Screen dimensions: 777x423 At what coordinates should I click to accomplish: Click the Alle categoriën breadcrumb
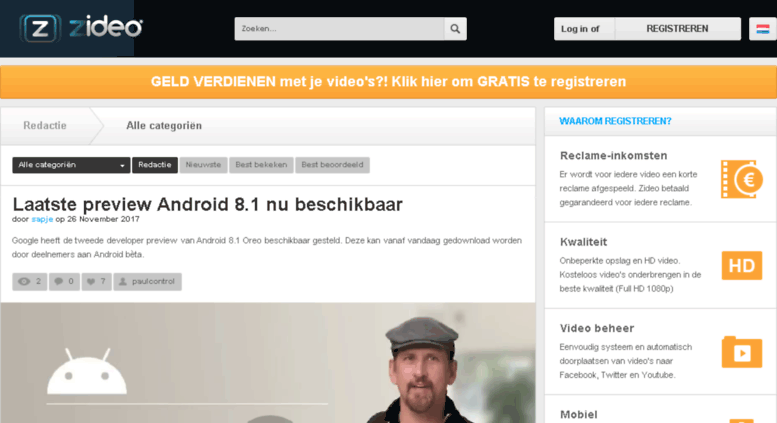(164, 126)
